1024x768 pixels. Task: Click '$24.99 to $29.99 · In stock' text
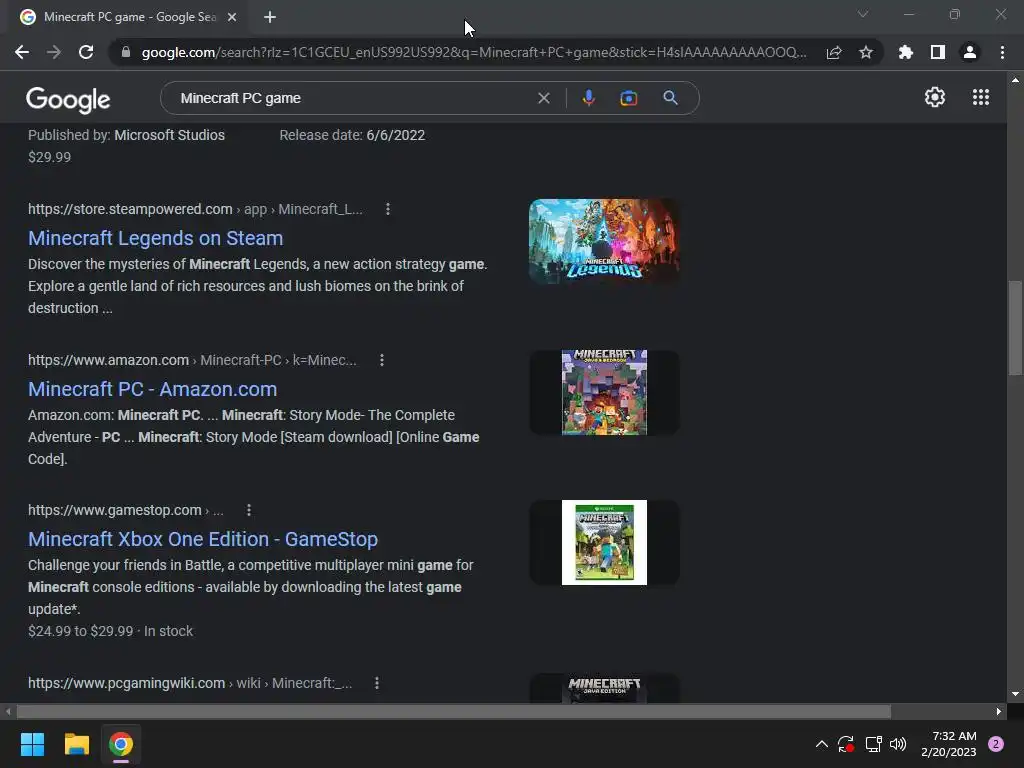pos(110,631)
